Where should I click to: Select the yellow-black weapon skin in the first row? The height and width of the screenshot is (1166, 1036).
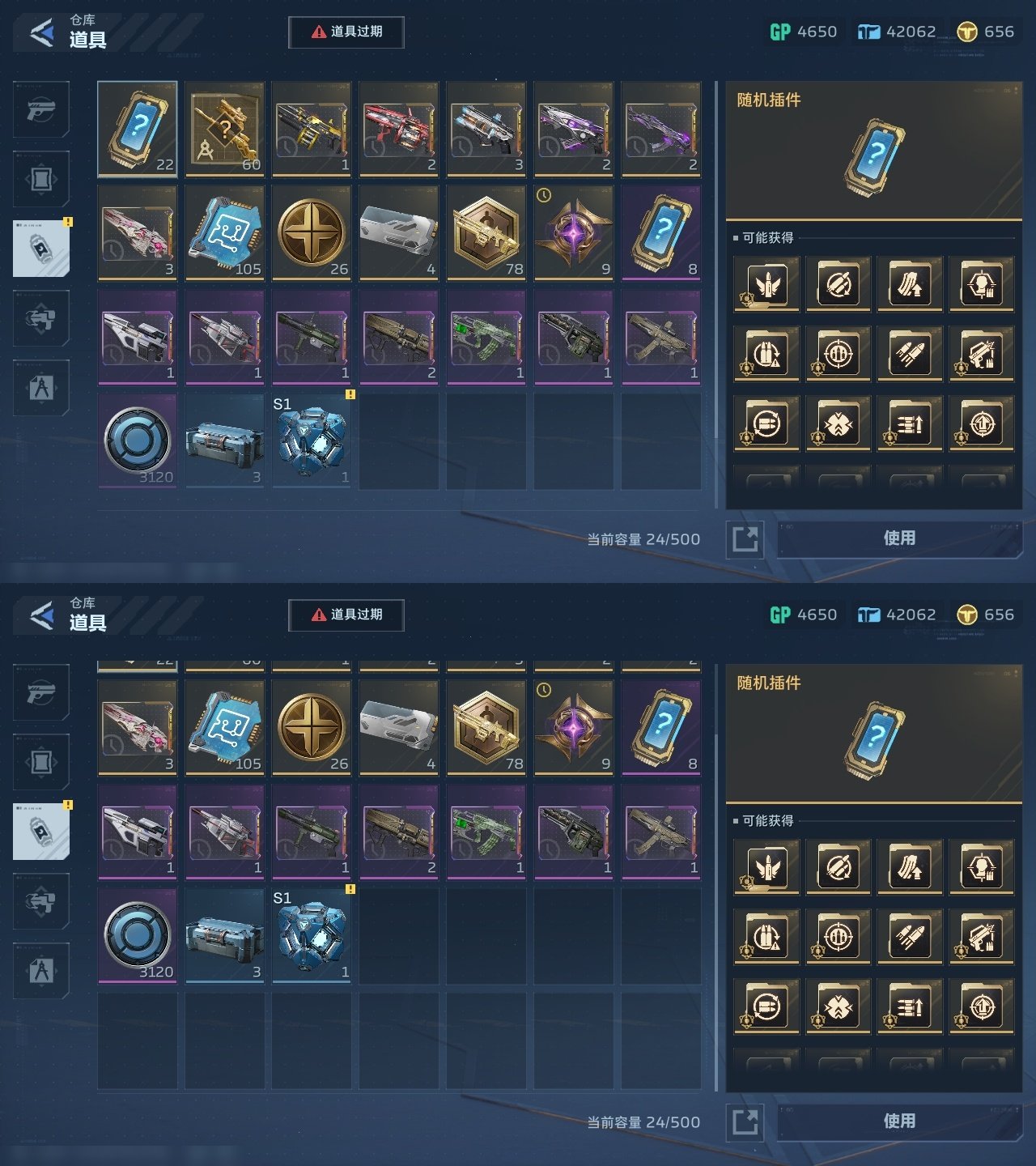click(x=312, y=129)
